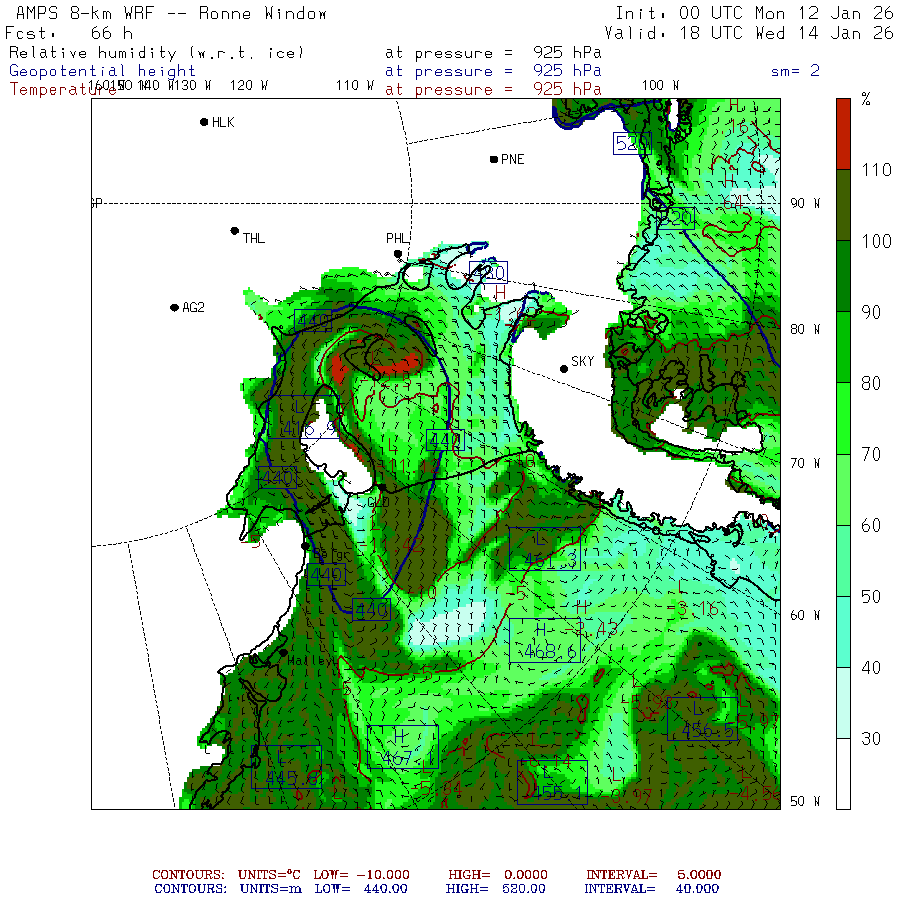Viewport: 900px width, 900px height.
Task: Click the 90 W longitude label
Action: pos(805,203)
